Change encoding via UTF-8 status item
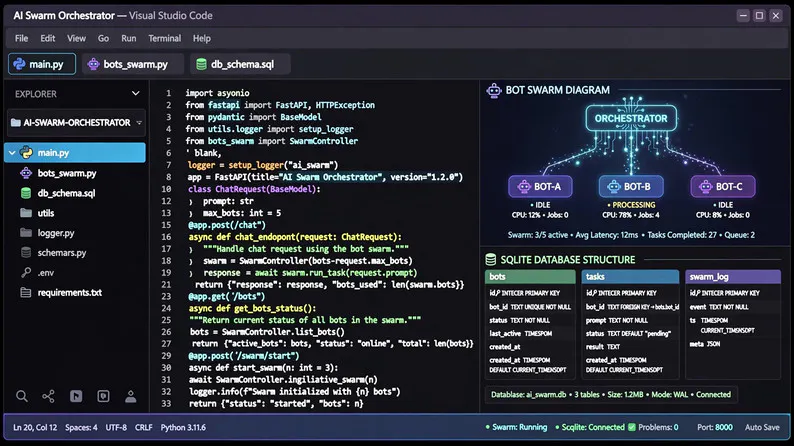794x446 pixels. 116,427
